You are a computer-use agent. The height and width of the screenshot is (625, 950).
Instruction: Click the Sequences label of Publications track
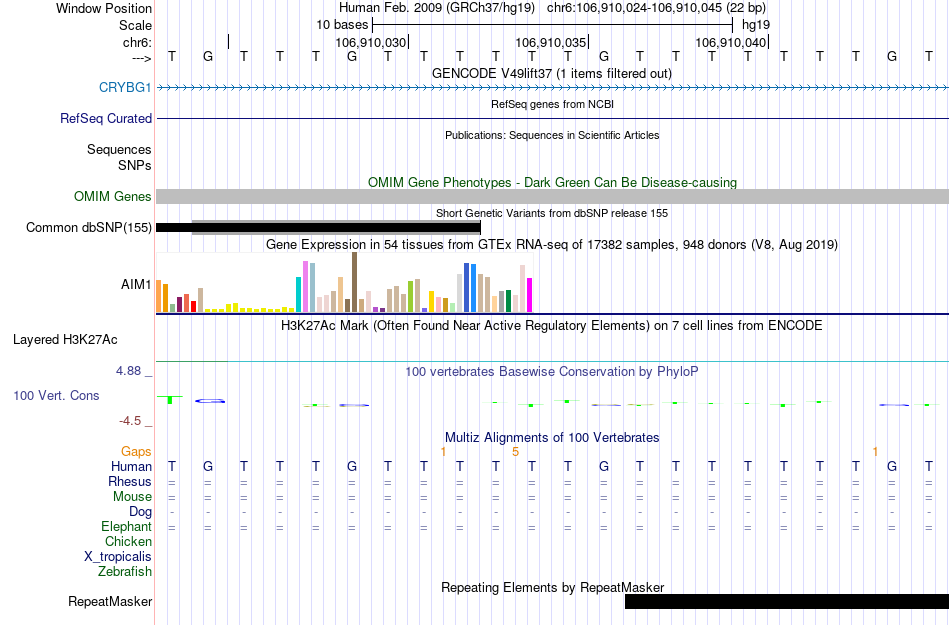(x=119, y=150)
